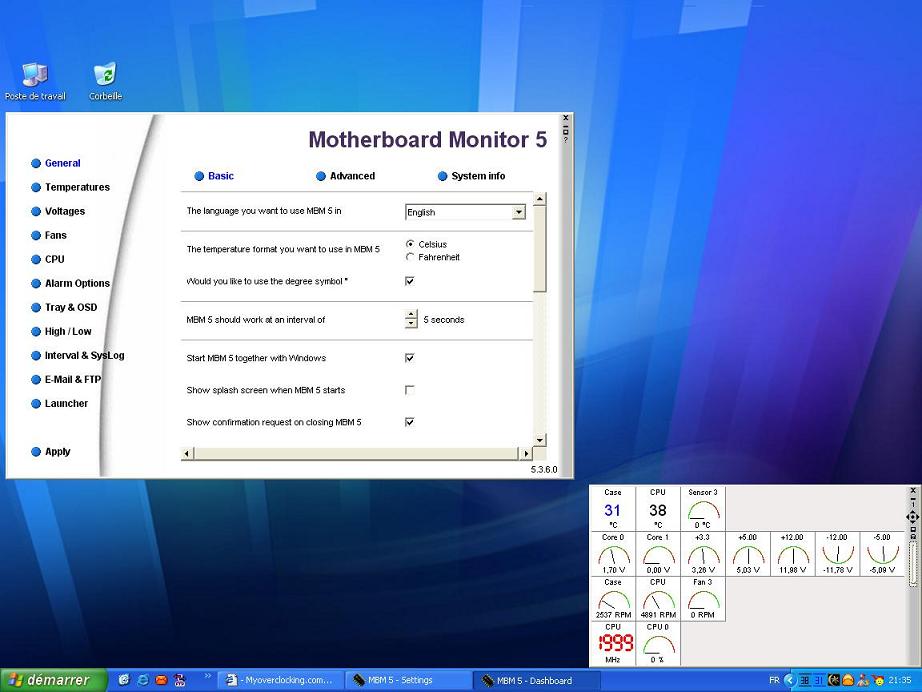
Task: Click the CPU 0 usage percent gauge
Action: pyautogui.click(x=658, y=644)
